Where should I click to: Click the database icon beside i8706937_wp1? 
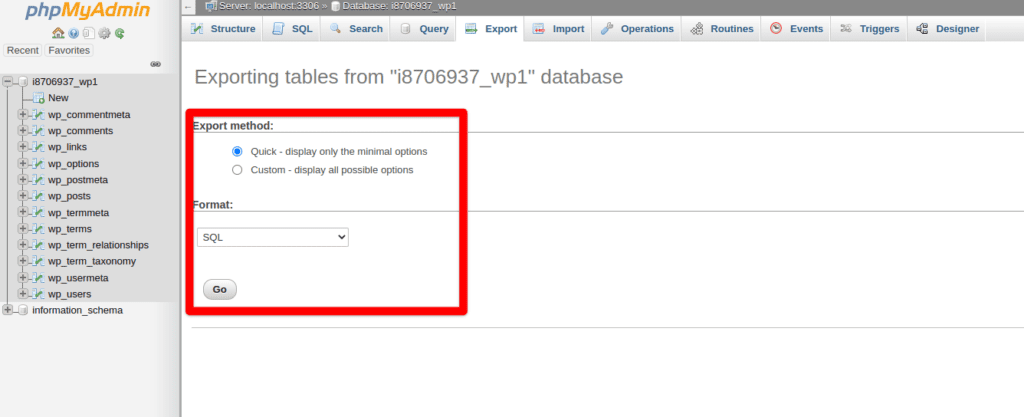pyautogui.click(x=23, y=82)
